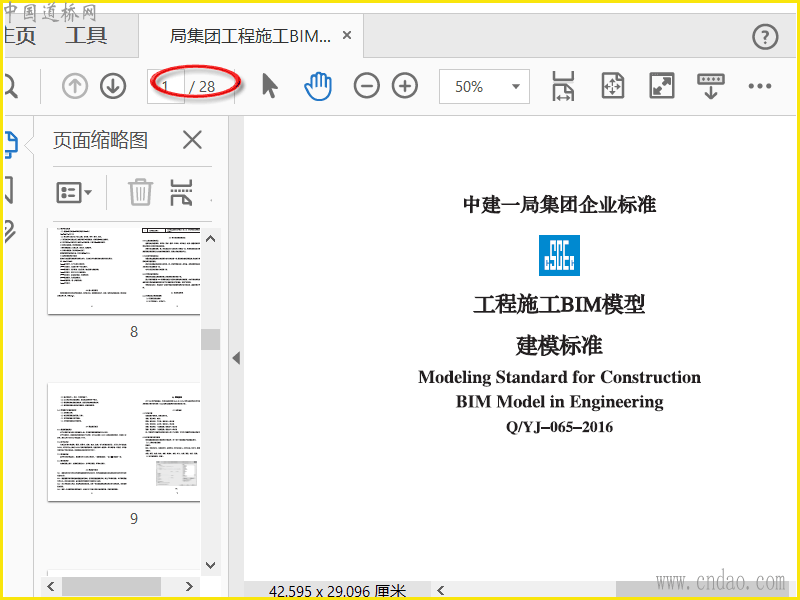
Task: Open the 50% zoom level dropdown
Action: pos(484,86)
